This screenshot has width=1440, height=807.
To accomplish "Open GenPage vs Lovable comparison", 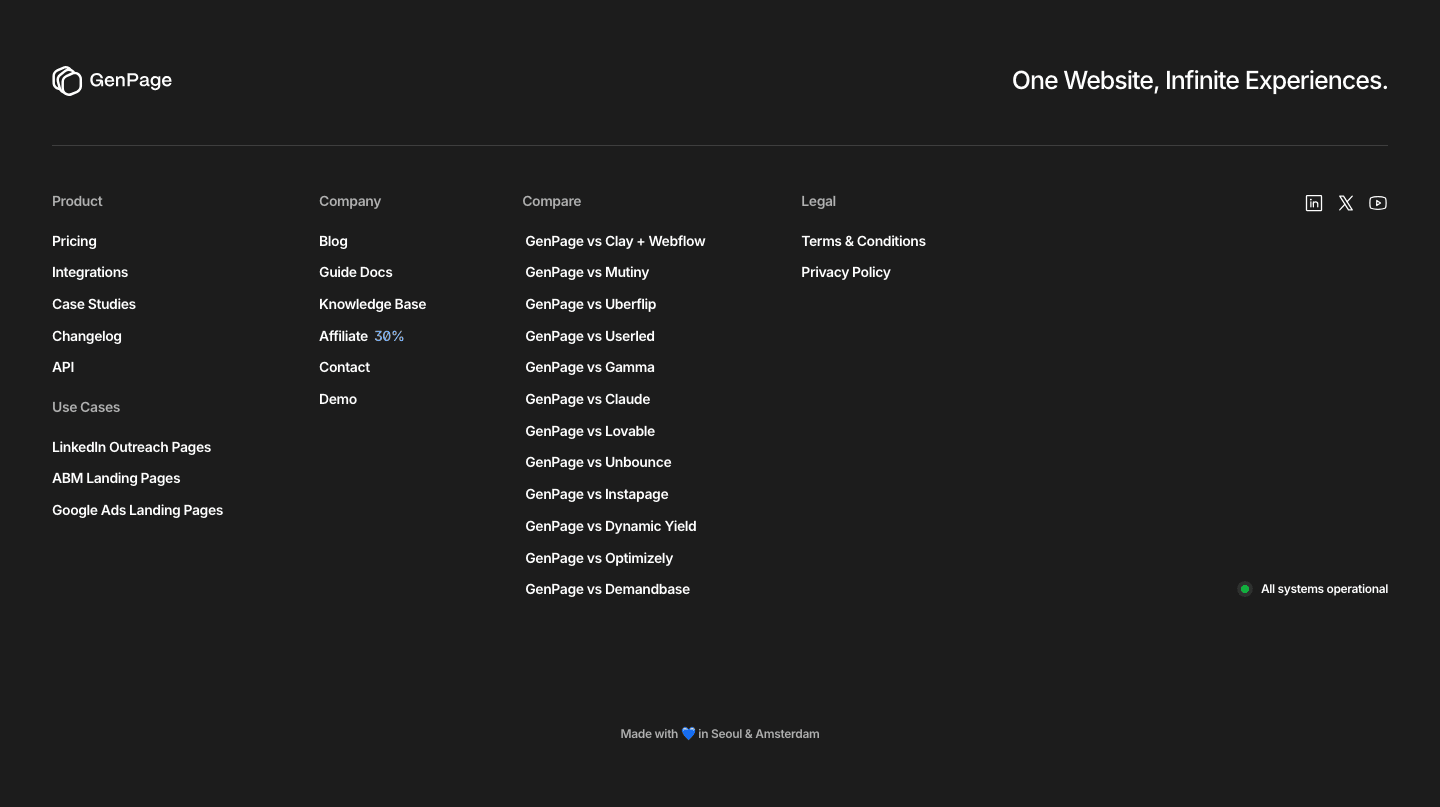I will (590, 431).
